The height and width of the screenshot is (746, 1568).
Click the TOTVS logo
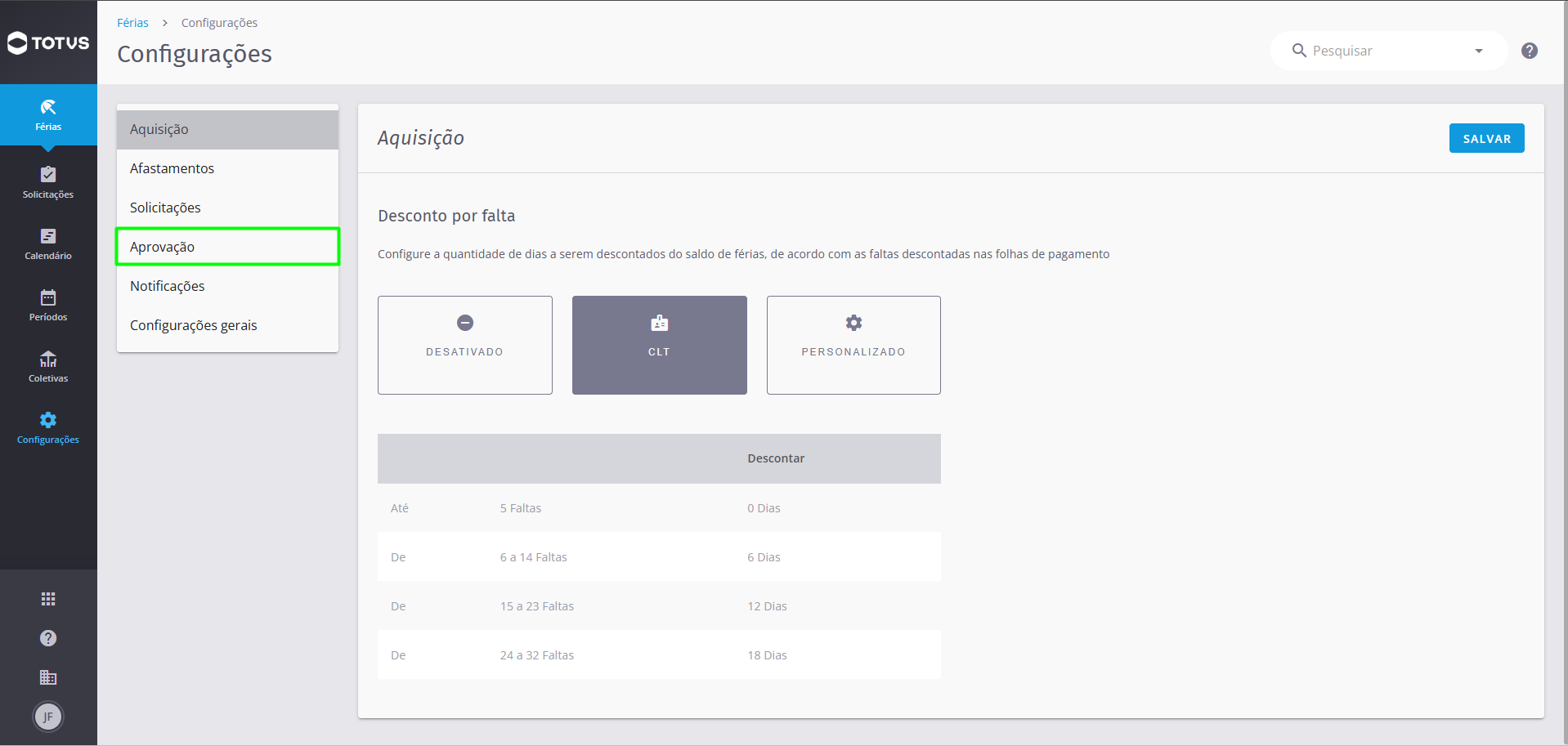[x=48, y=42]
